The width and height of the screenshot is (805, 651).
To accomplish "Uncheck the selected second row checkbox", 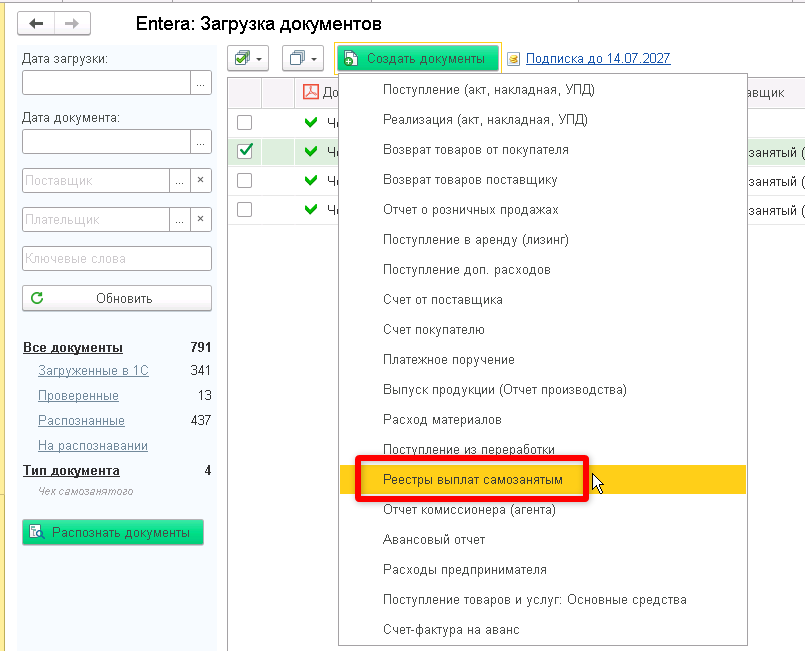I will coord(245,152).
